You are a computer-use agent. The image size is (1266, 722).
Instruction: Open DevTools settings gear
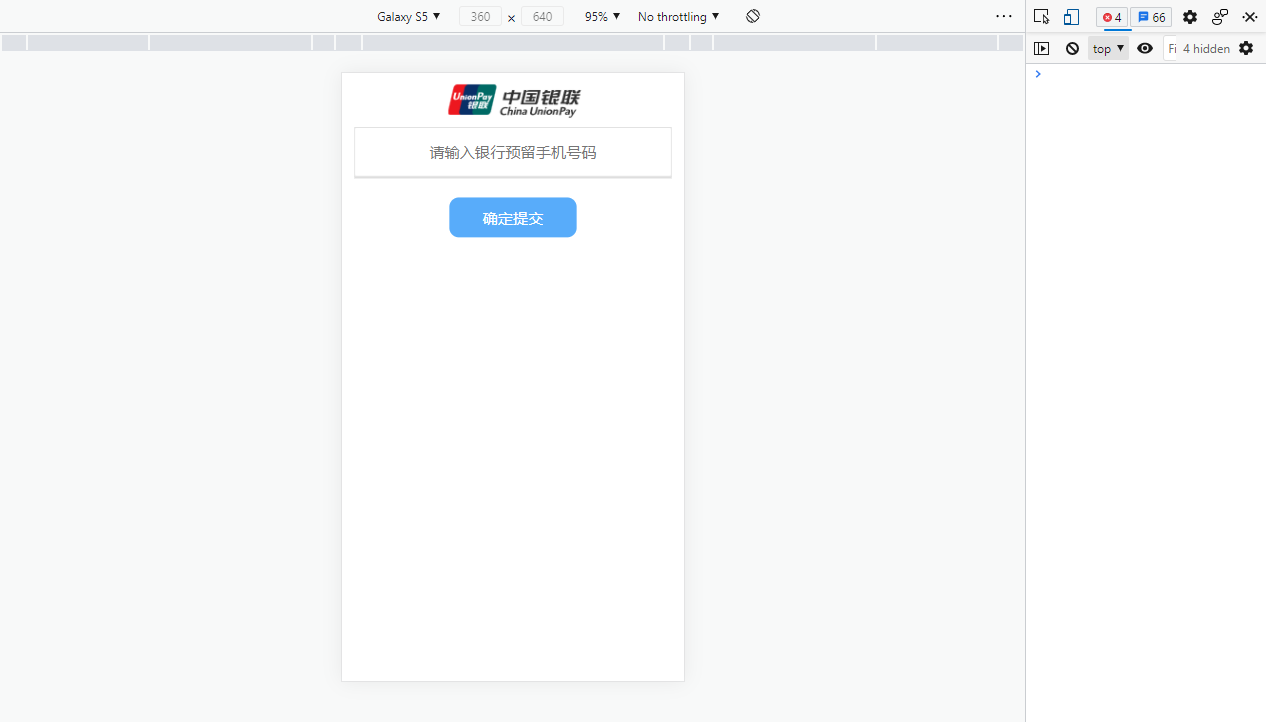pyautogui.click(x=1190, y=17)
